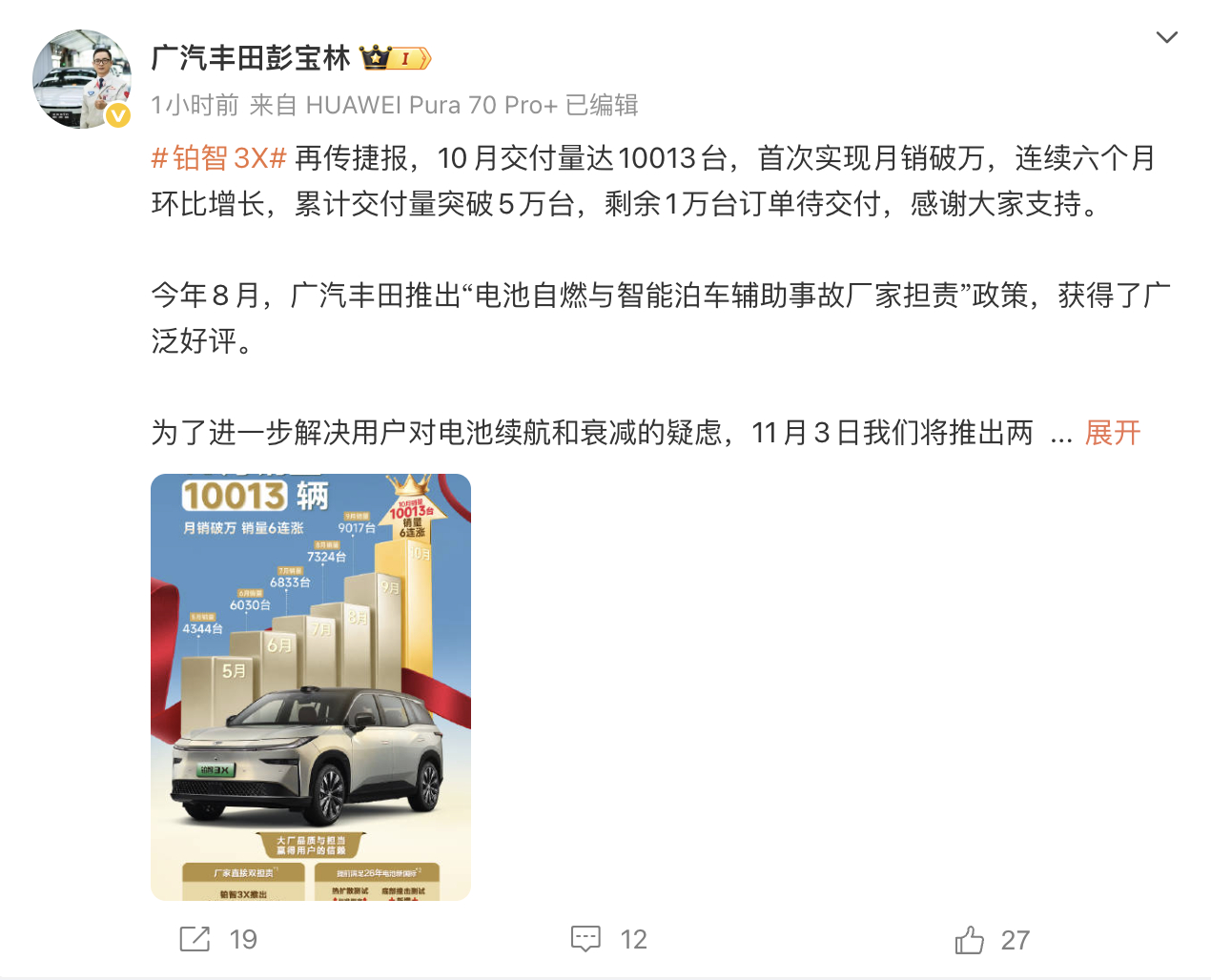1211x980 pixels.
Task: Open the post options chevron menu
Action: click(x=1166, y=37)
